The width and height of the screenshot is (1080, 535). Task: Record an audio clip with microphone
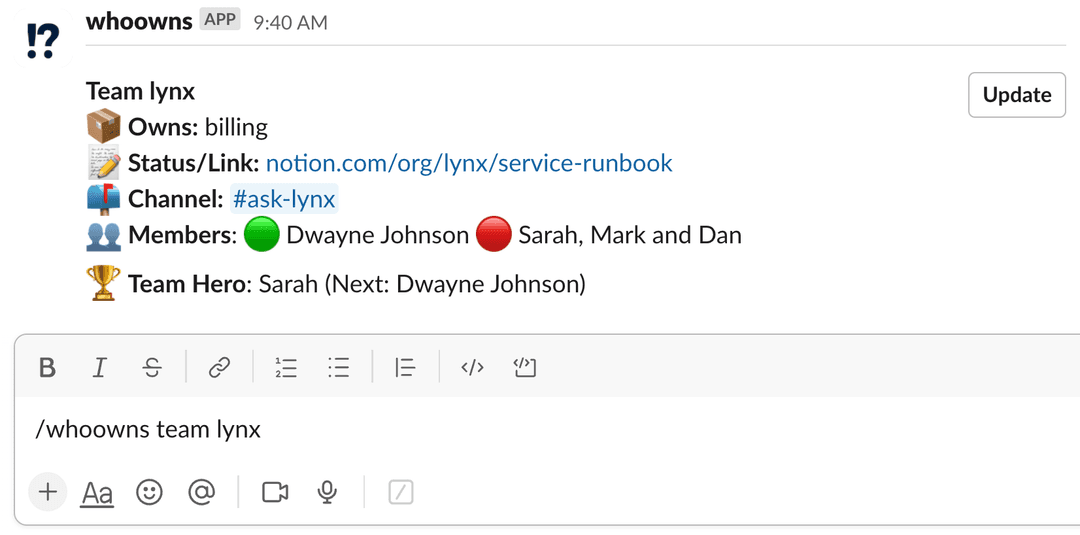(x=326, y=492)
